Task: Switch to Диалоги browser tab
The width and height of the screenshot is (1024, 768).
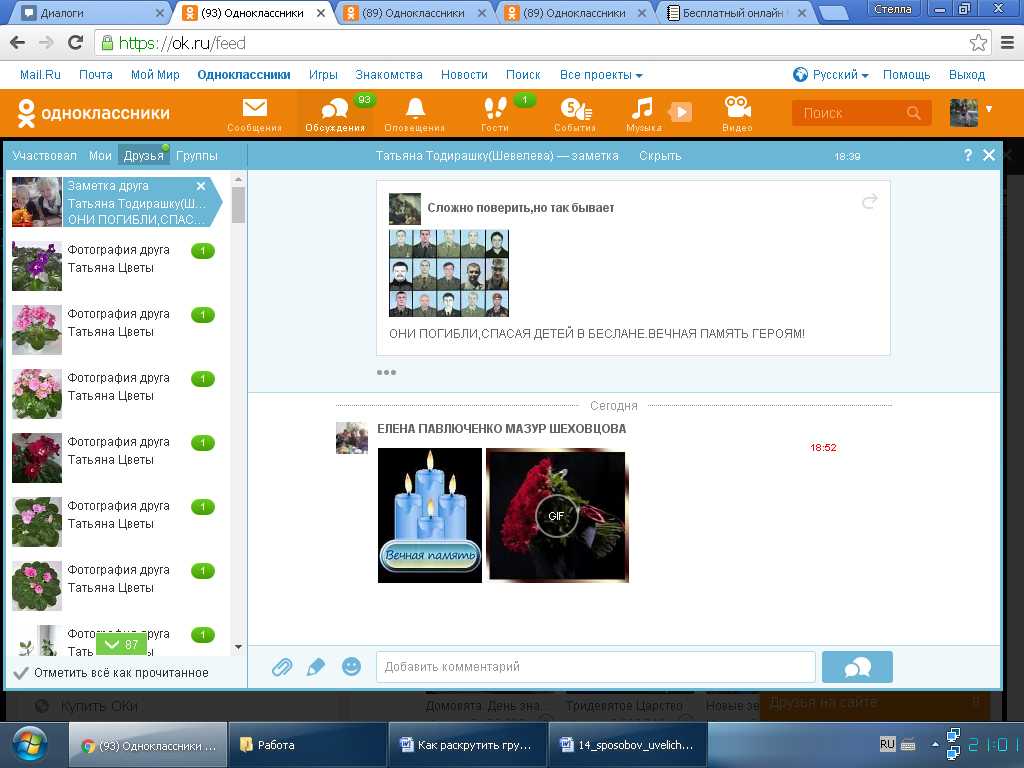Action: click(91, 13)
